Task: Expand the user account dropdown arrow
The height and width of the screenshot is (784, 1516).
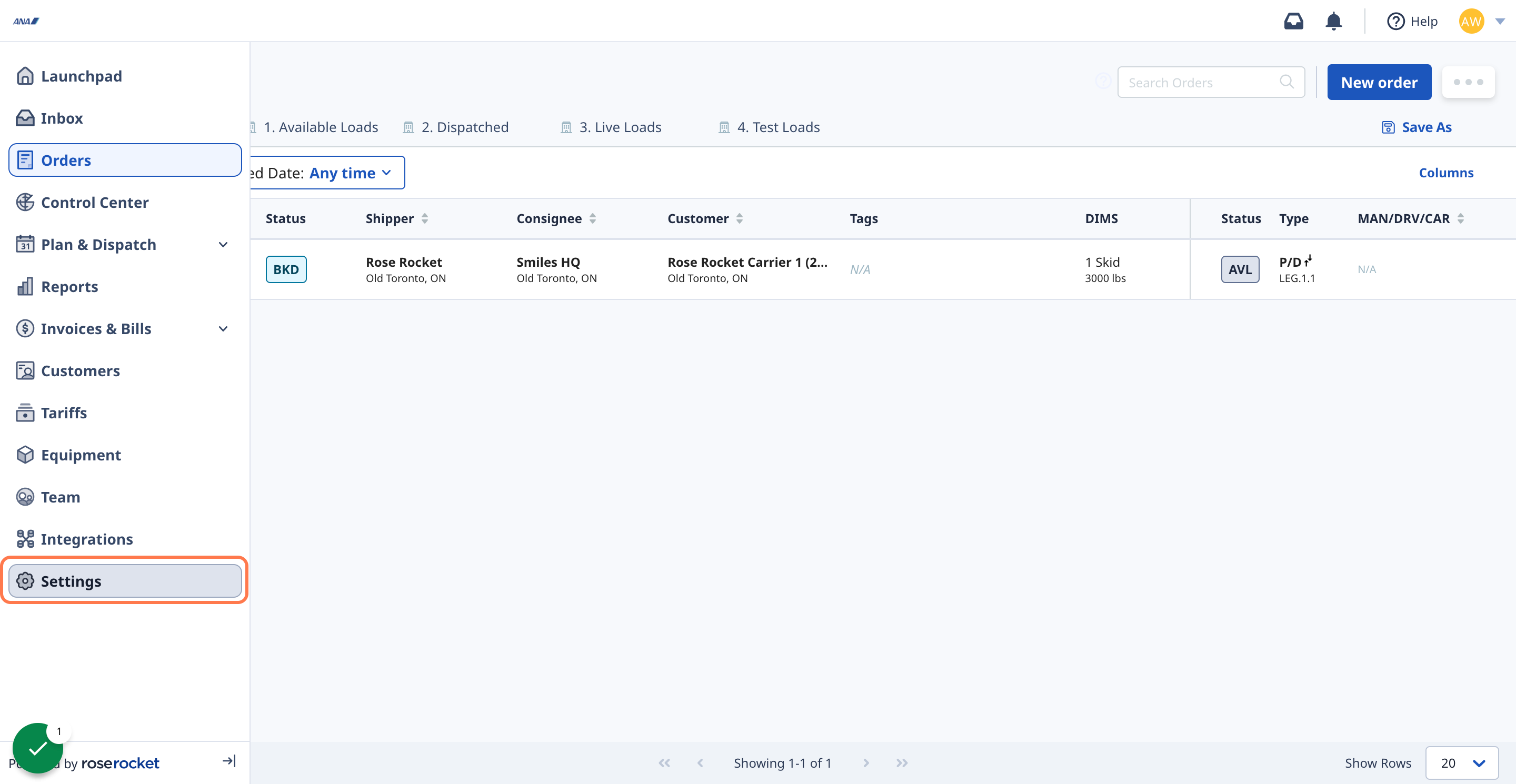Action: 1500,21
